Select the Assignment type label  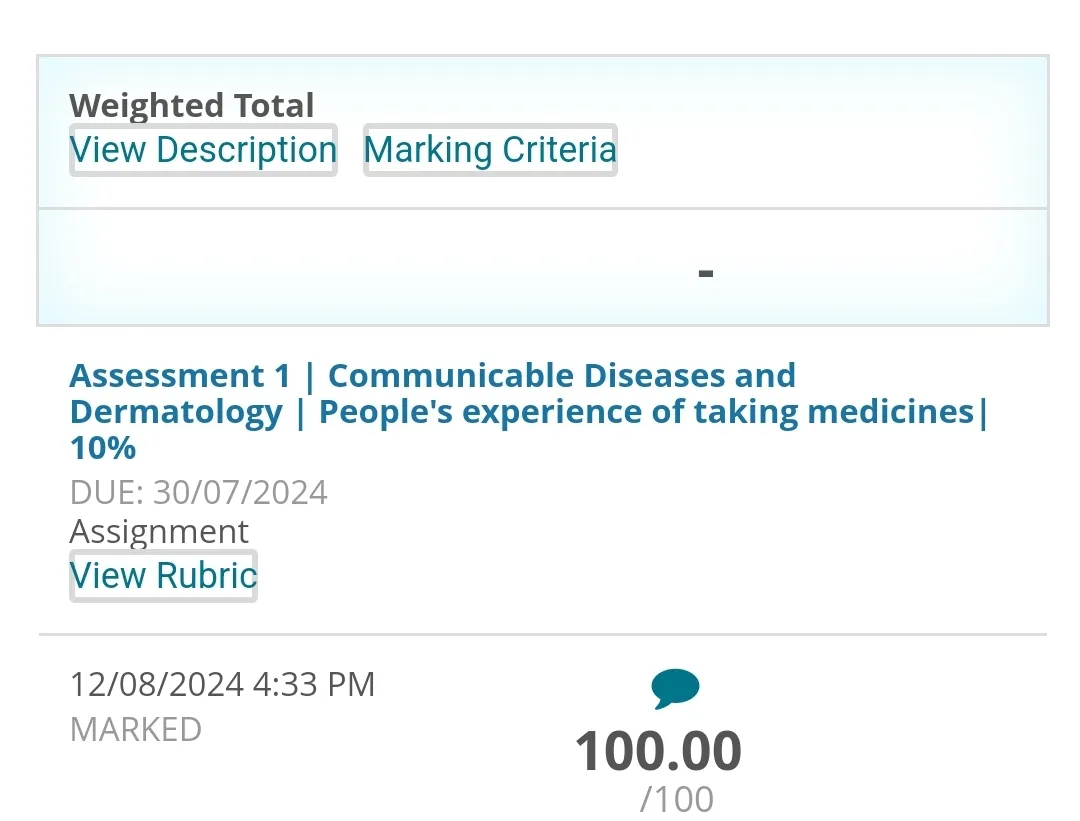pyautogui.click(x=159, y=531)
